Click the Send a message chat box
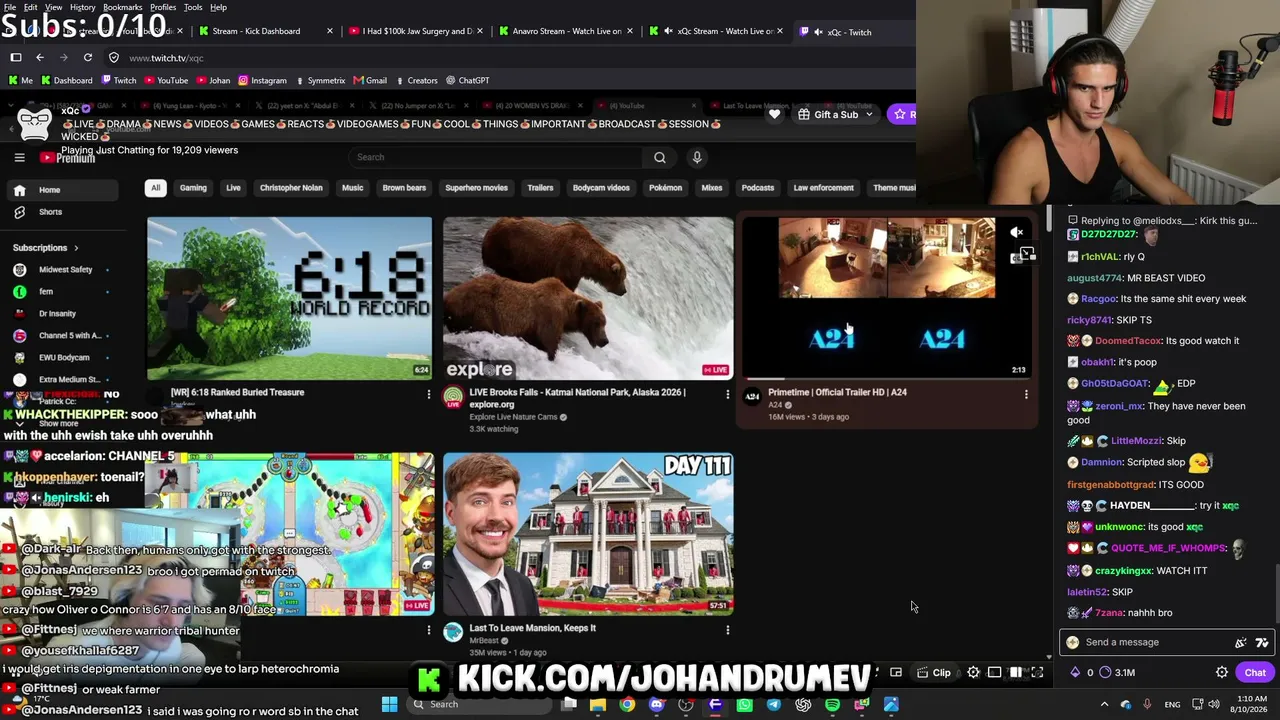This screenshot has height=720, width=1280. click(x=1166, y=642)
